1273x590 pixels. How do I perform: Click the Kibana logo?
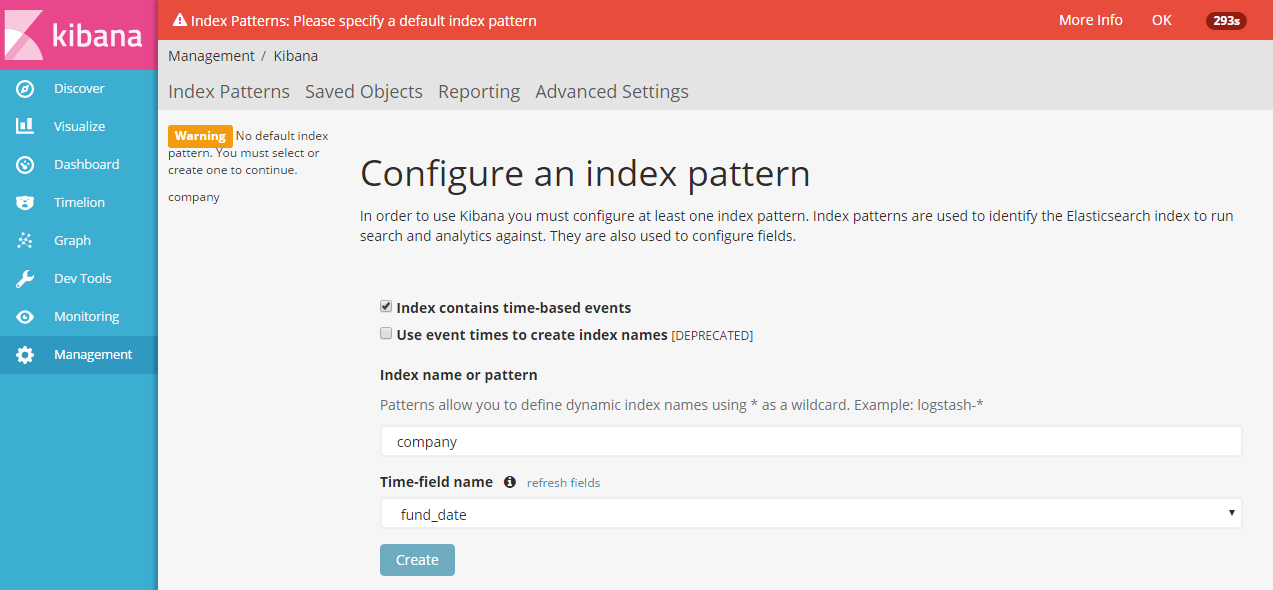click(78, 35)
